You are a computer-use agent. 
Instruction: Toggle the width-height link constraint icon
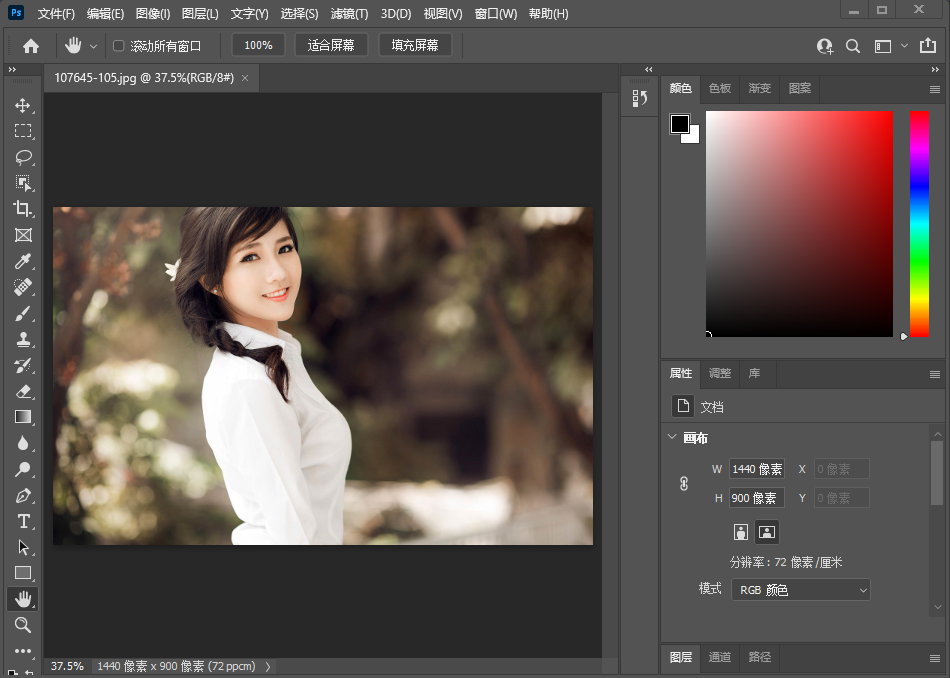pos(684,483)
